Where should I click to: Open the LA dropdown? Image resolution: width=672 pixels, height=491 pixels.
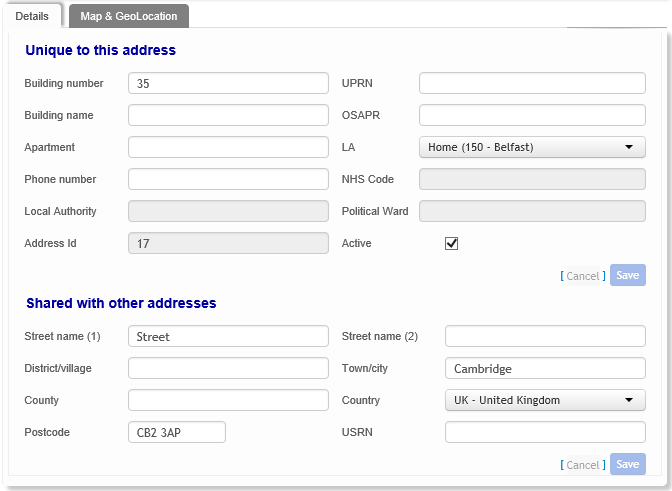[532, 147]
